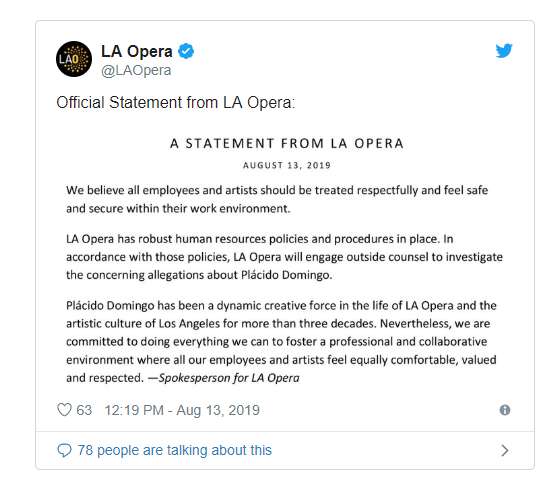Click the 'Official Statement from LA Opera:' tweet text
This screenshot has width=543, height=485.
tap(176, 102)
